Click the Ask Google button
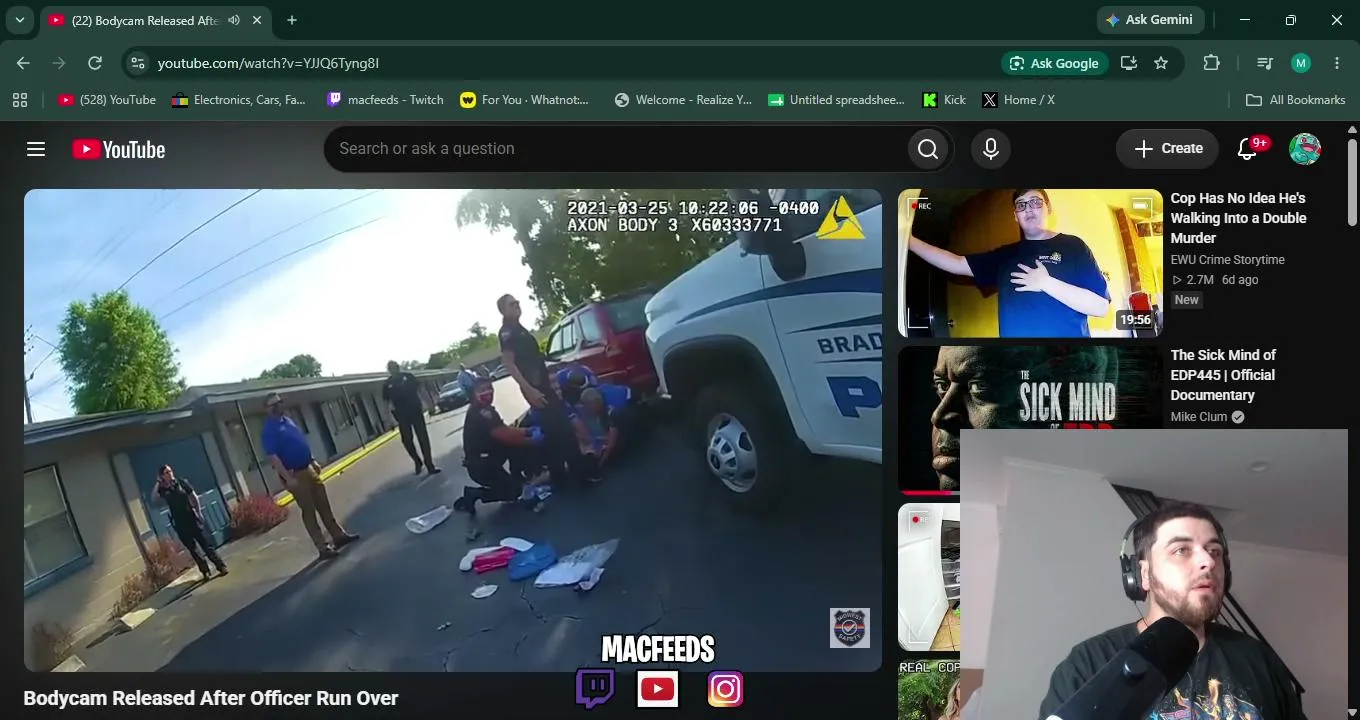 1054,63
